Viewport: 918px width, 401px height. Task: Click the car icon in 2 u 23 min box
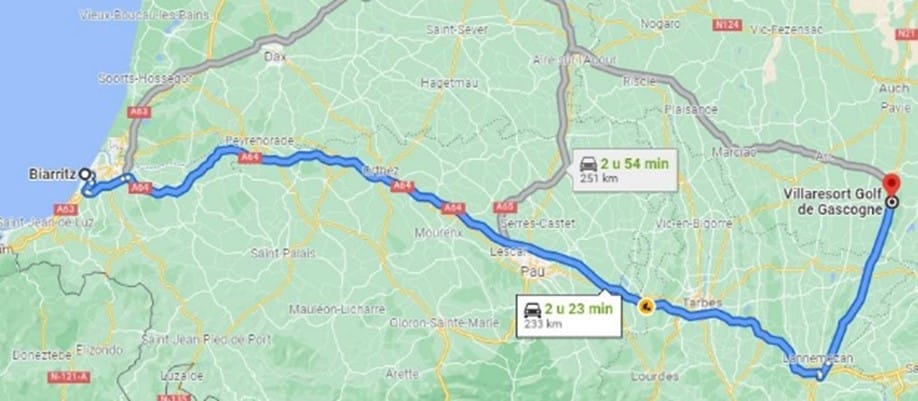[x=532, y=308]
